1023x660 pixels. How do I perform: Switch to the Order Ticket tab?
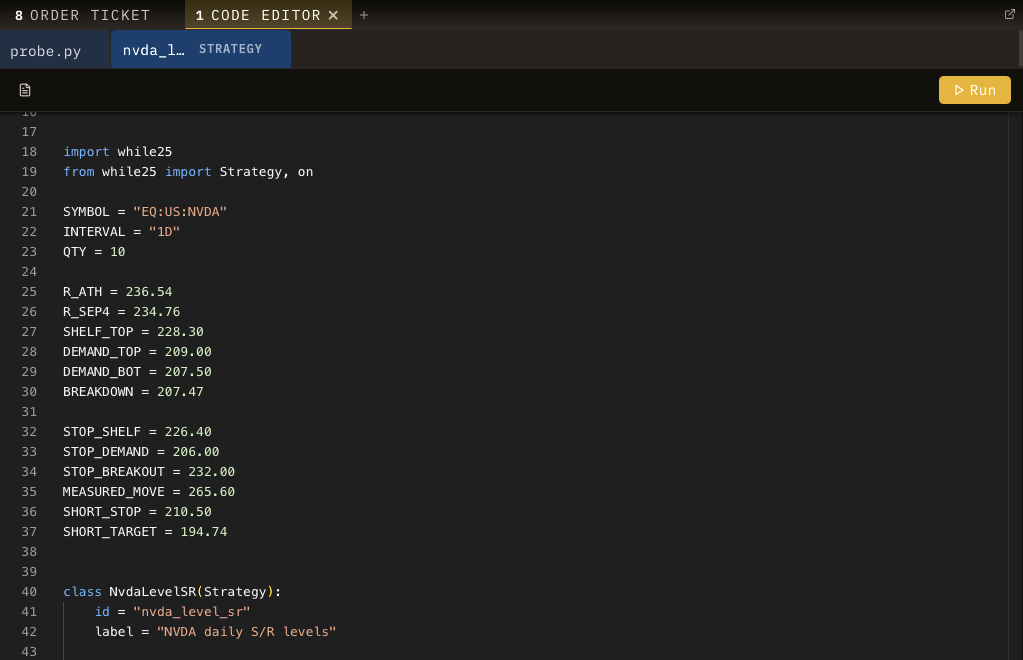[x=83, y=15]
